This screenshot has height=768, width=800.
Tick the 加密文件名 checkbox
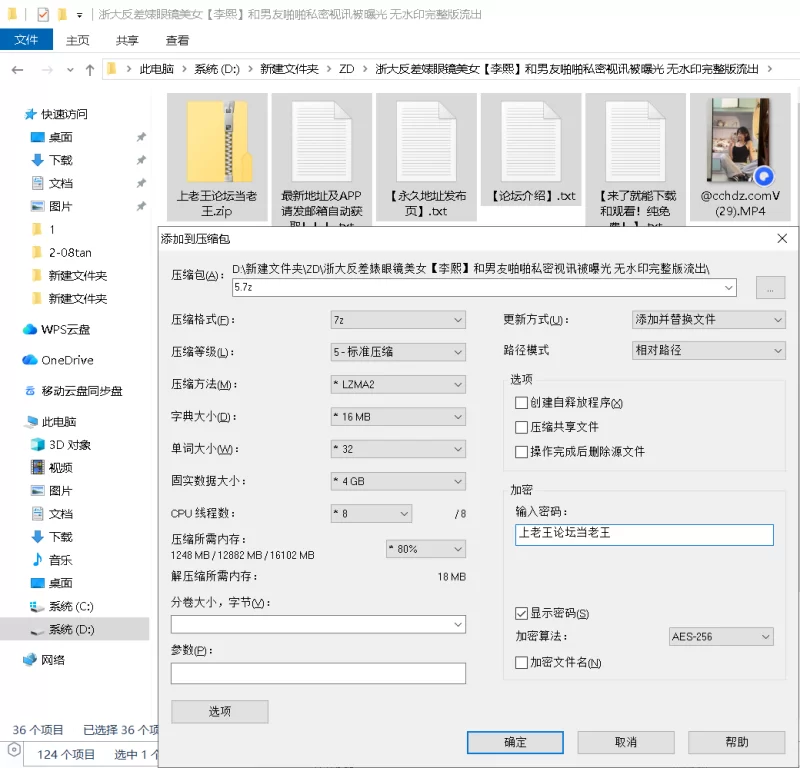[521, 662]
